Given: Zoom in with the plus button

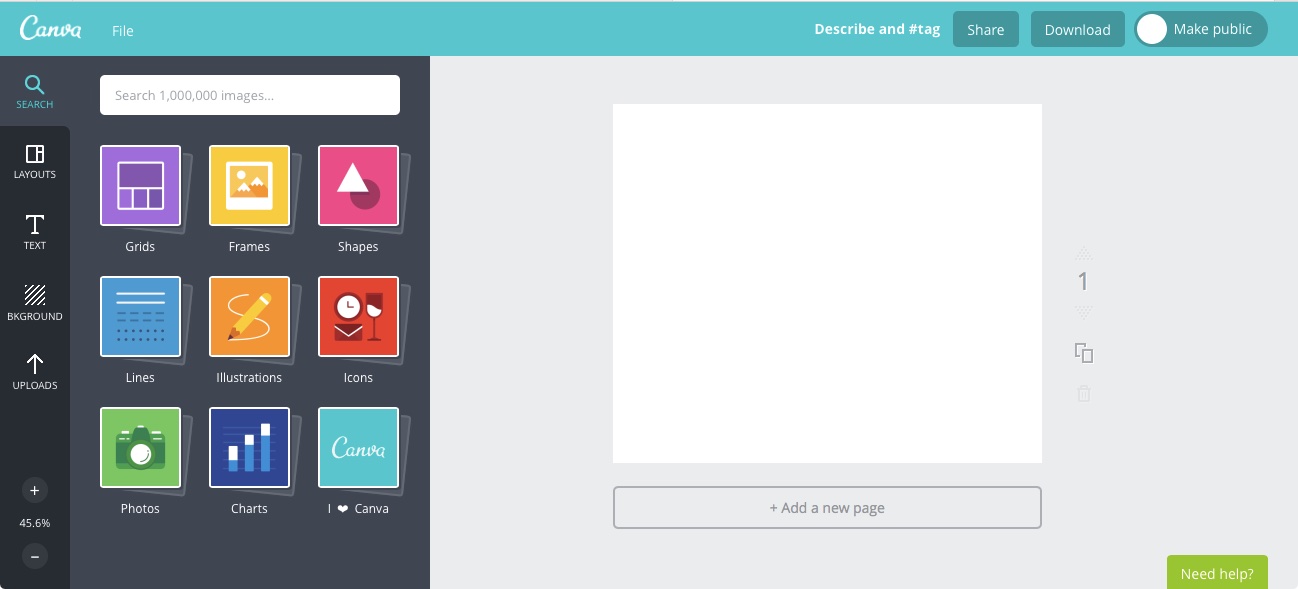Looking at the screenshot, I should pyautogui.click(x=35, y=491).
